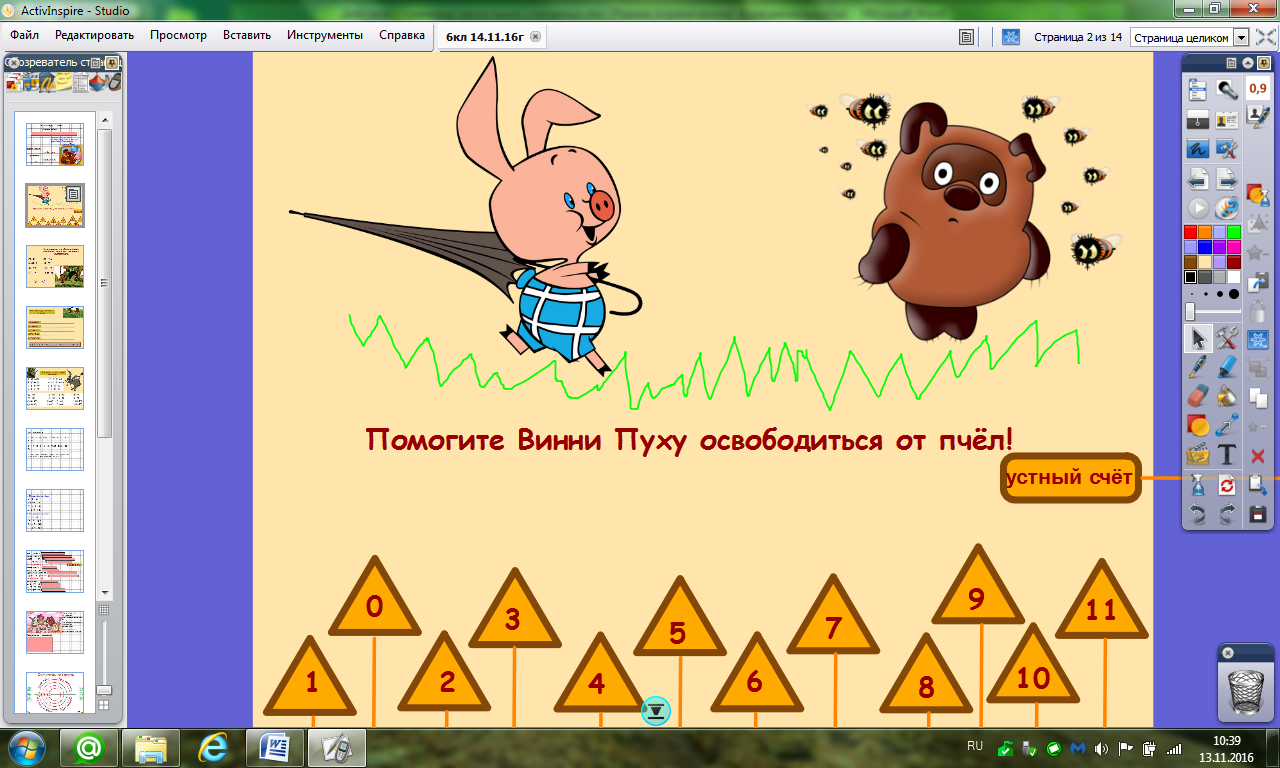Redo with the right curved arrow
Viewport: 1280px width, 768px height.
(1227, 515)
